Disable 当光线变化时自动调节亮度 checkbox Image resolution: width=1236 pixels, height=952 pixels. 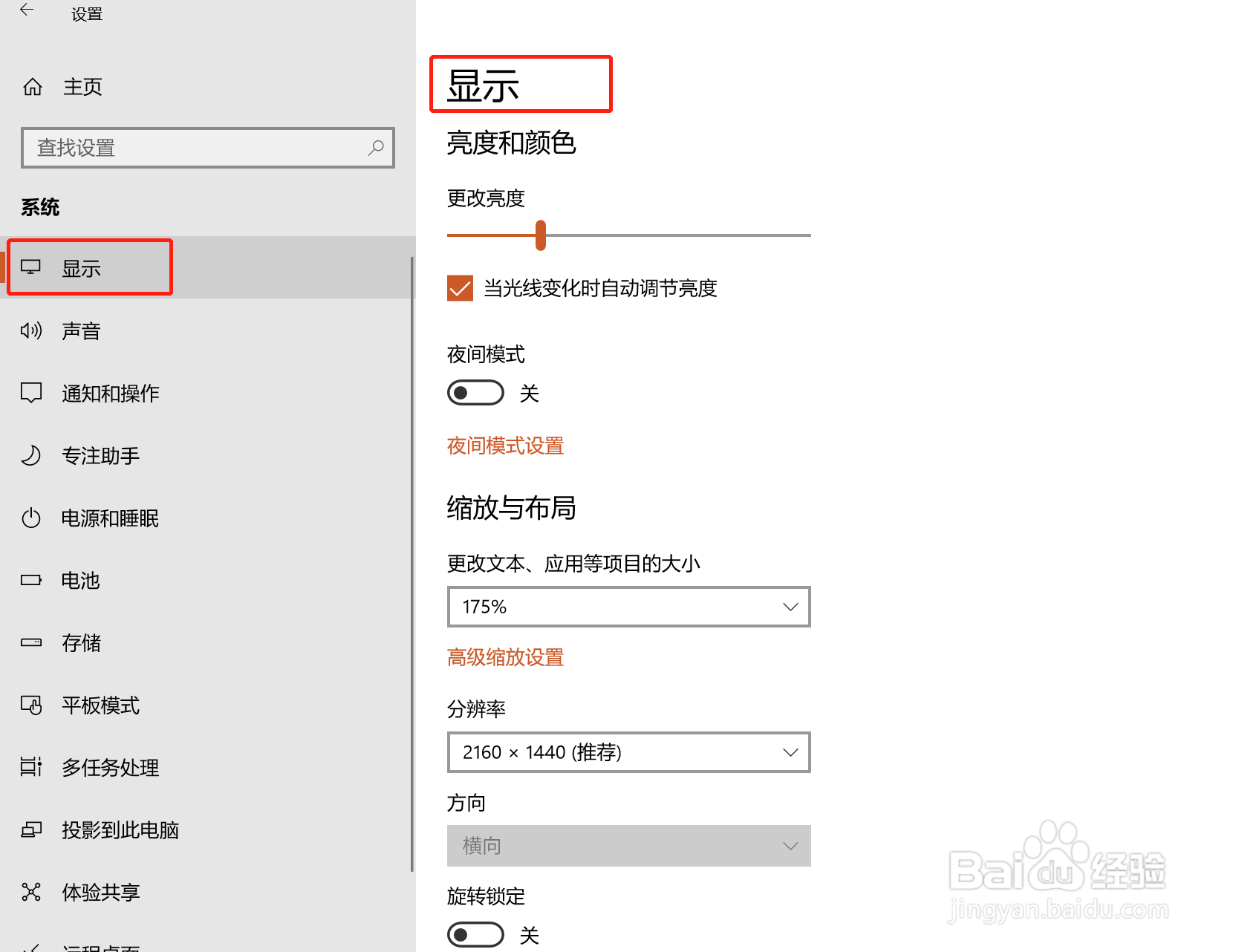point(459,288)
